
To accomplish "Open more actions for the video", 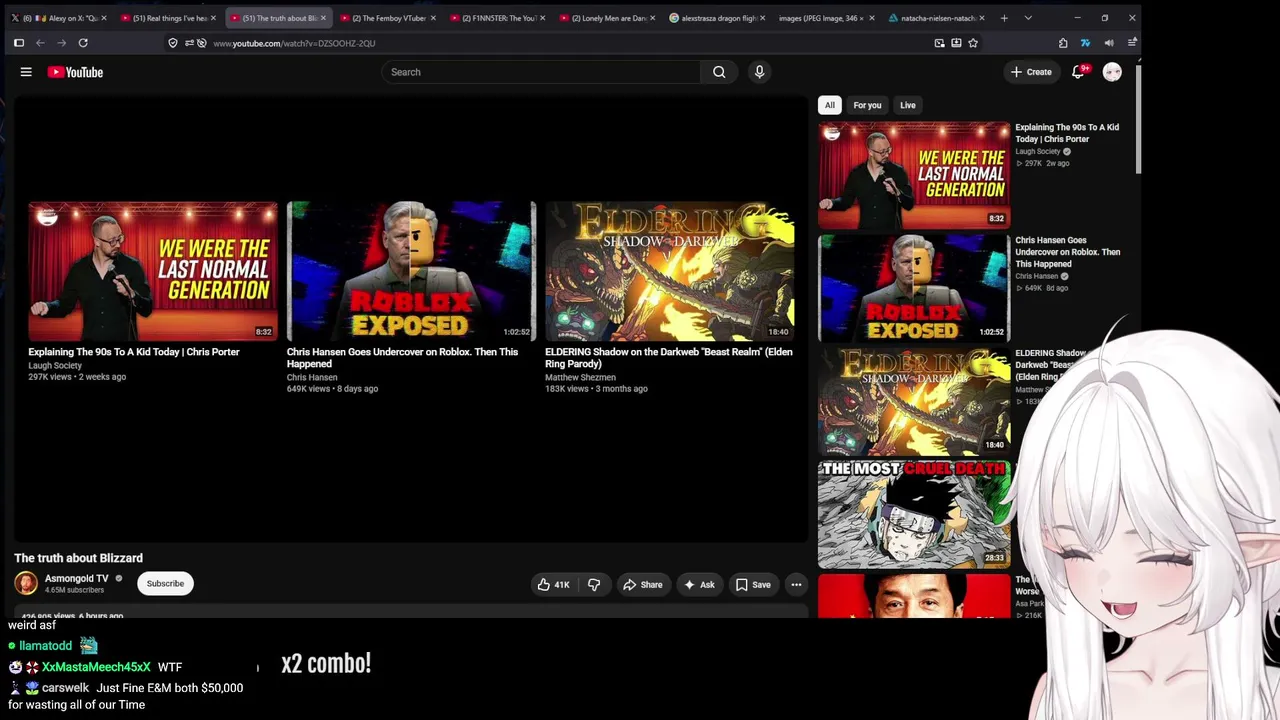I will point(796,584).
